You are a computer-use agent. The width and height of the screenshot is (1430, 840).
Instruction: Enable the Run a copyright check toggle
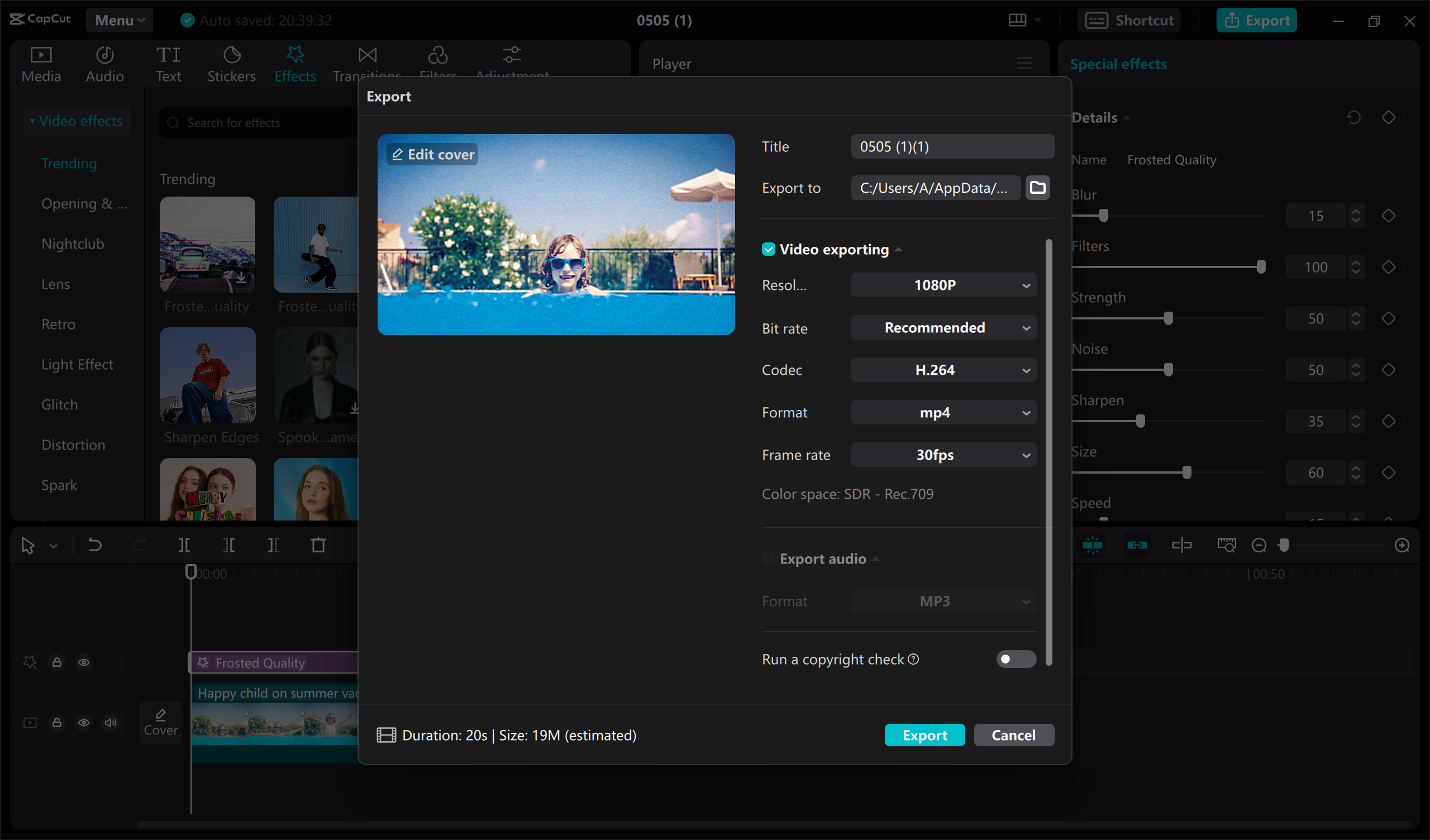tap(1016, 659)
